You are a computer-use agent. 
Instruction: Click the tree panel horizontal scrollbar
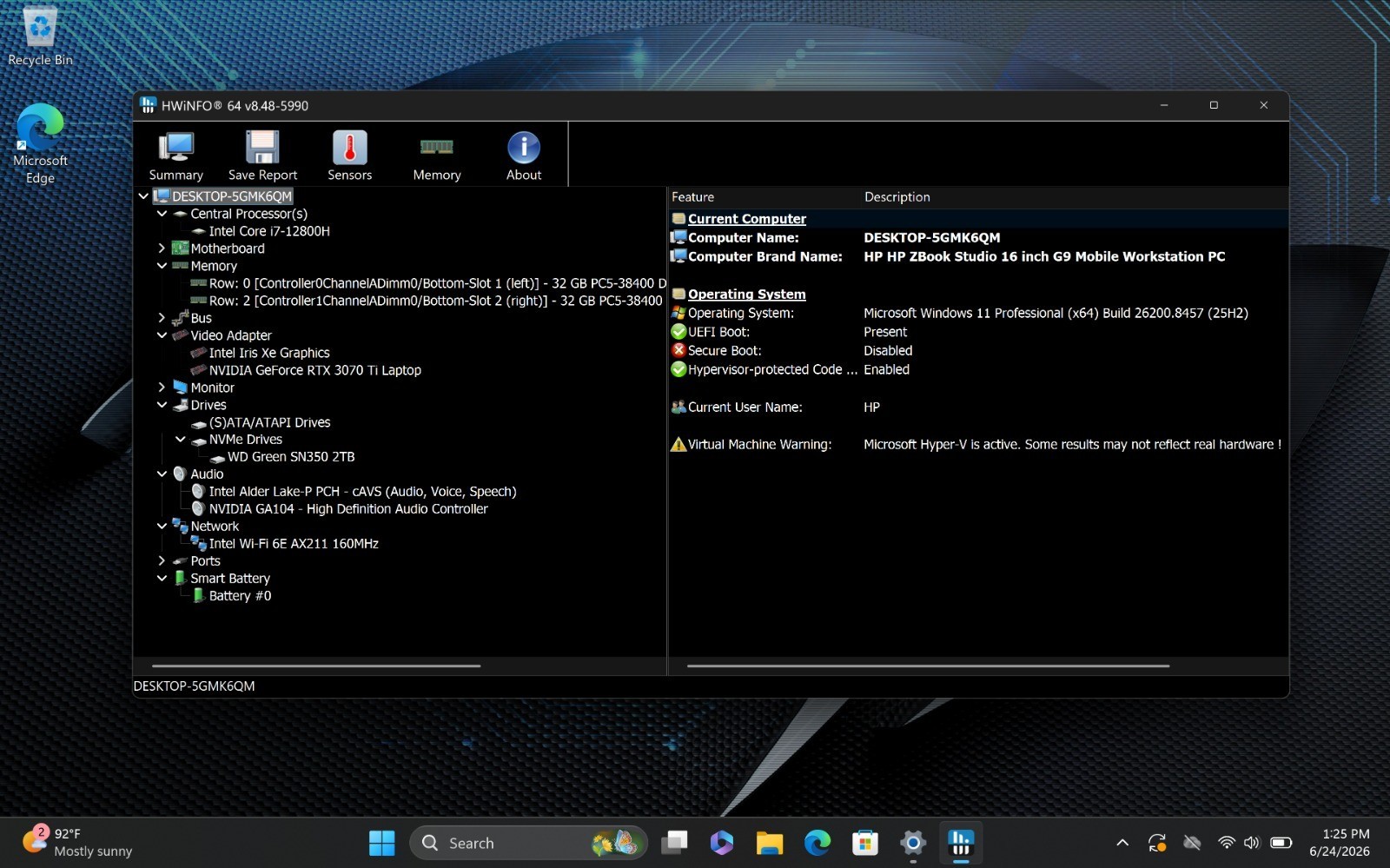pyautogui.click(x=316, y=666)
